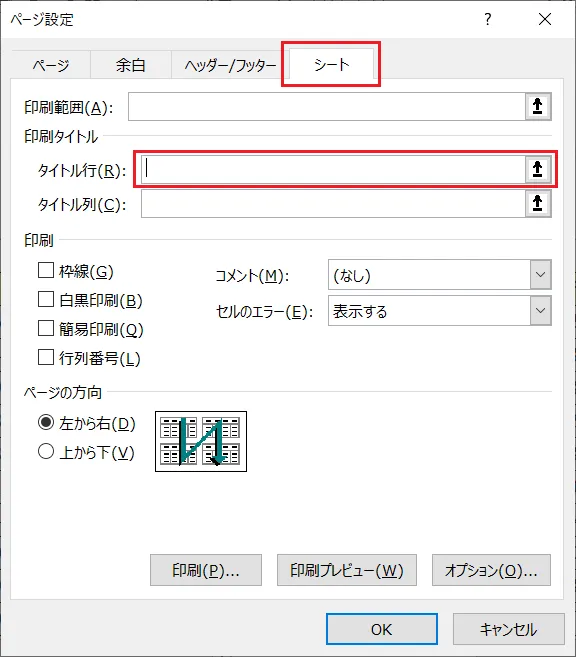Viewport: 576px width, 657px height.
Task: Open the help question mark icon
Action: coord(488,19)
